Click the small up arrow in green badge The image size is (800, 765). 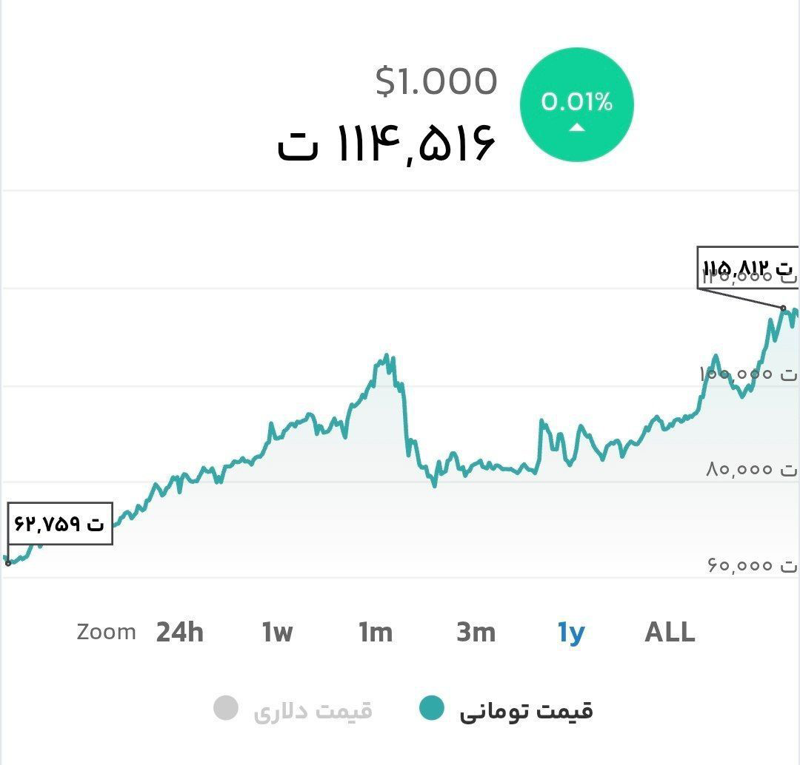(x=576, y=128)
